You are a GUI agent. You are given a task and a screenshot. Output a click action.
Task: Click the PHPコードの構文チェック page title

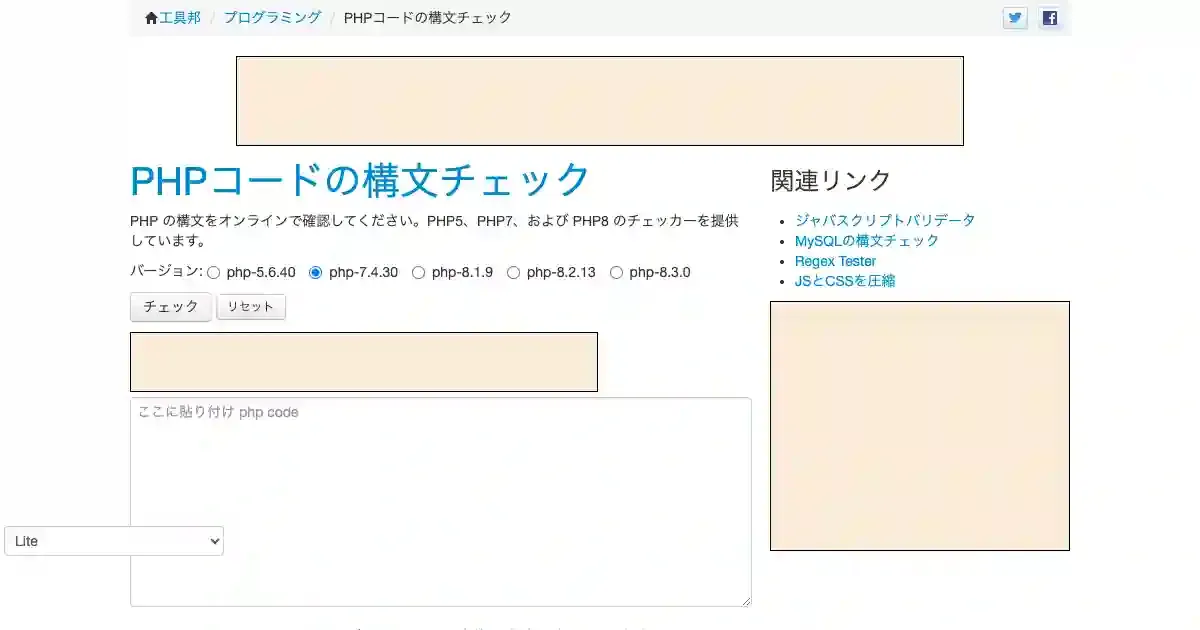point(360,181)
